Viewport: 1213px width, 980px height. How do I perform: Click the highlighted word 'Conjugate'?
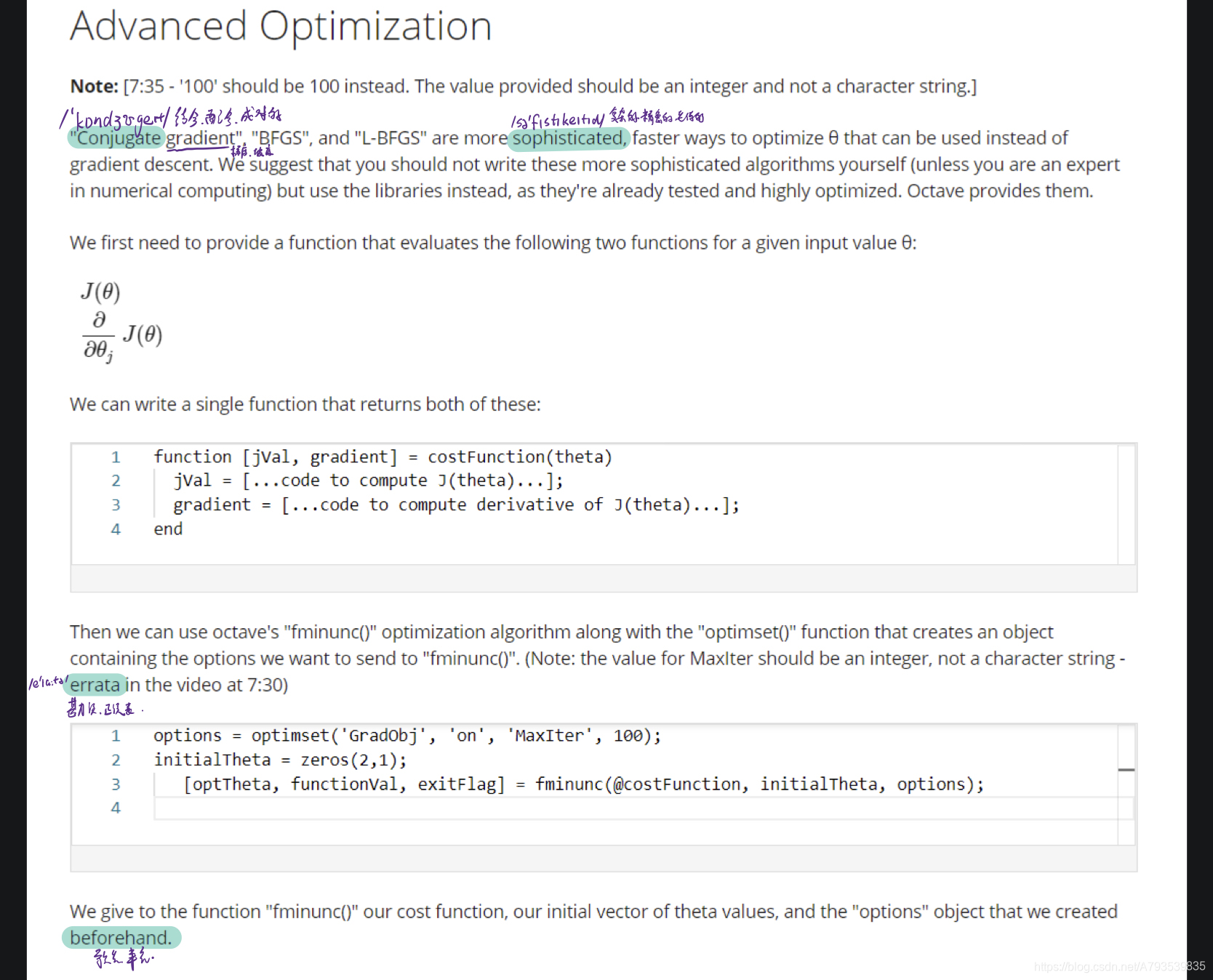pos(119,138)
